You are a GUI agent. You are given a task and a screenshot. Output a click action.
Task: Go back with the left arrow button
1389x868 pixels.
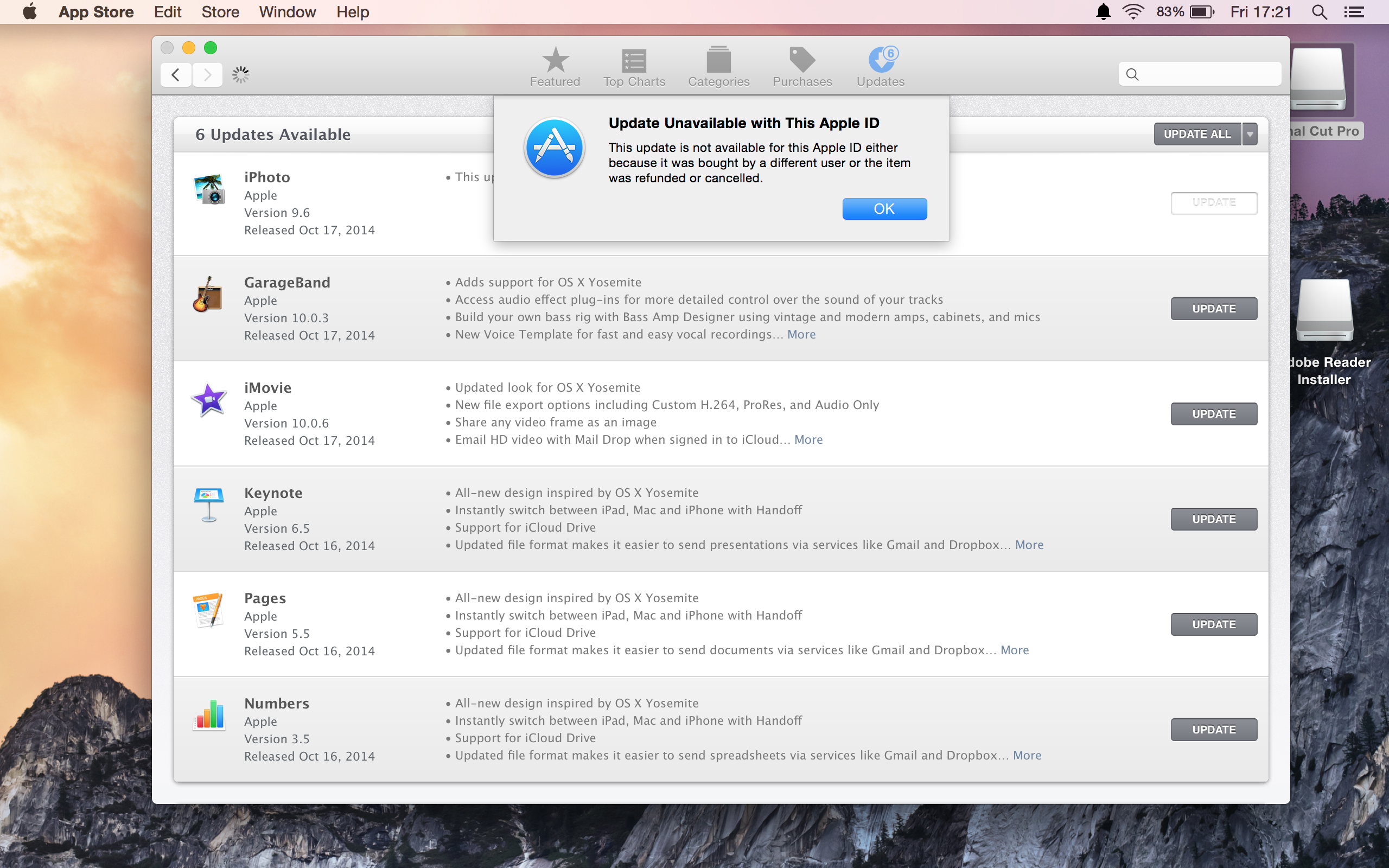176,75
